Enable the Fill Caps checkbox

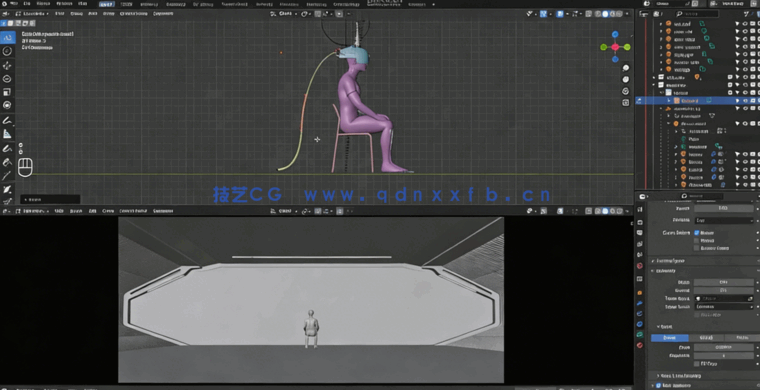coord(697,363)
